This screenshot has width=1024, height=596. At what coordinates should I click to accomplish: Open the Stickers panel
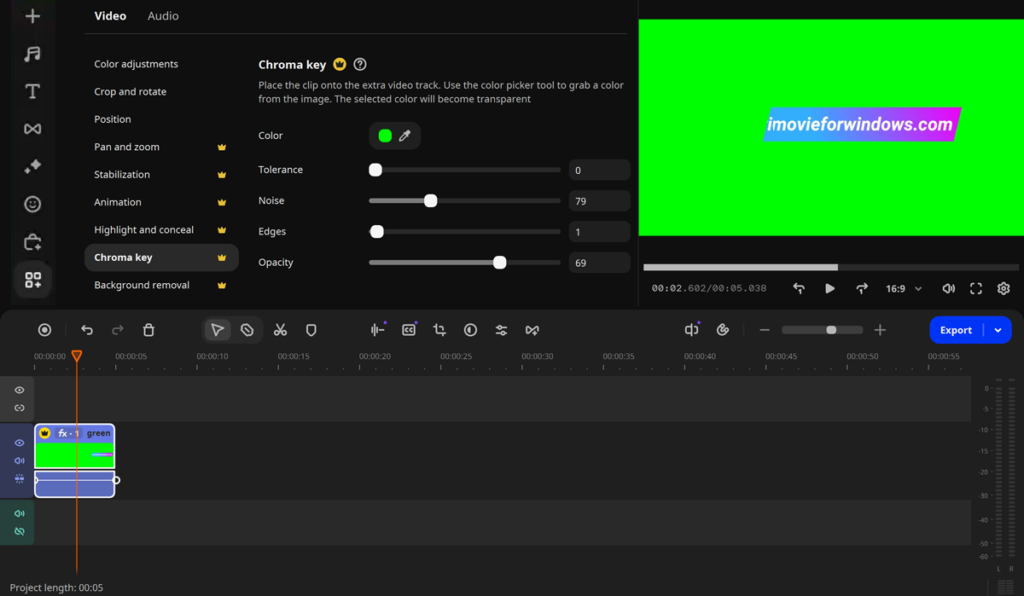coord(32,203)
